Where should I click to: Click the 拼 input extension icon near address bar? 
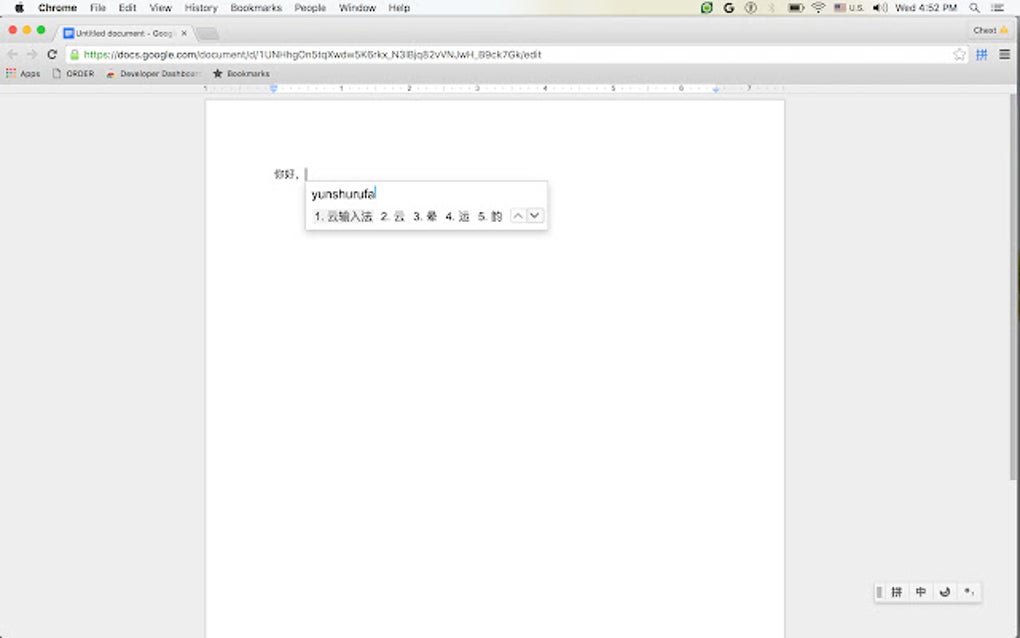point(981,55)
